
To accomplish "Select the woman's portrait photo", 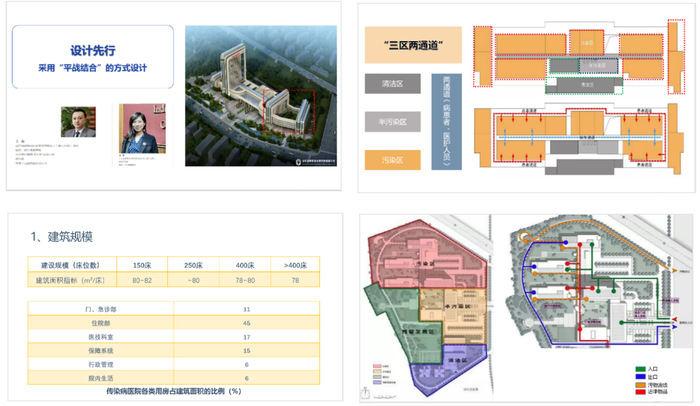I will click(135, 125).
